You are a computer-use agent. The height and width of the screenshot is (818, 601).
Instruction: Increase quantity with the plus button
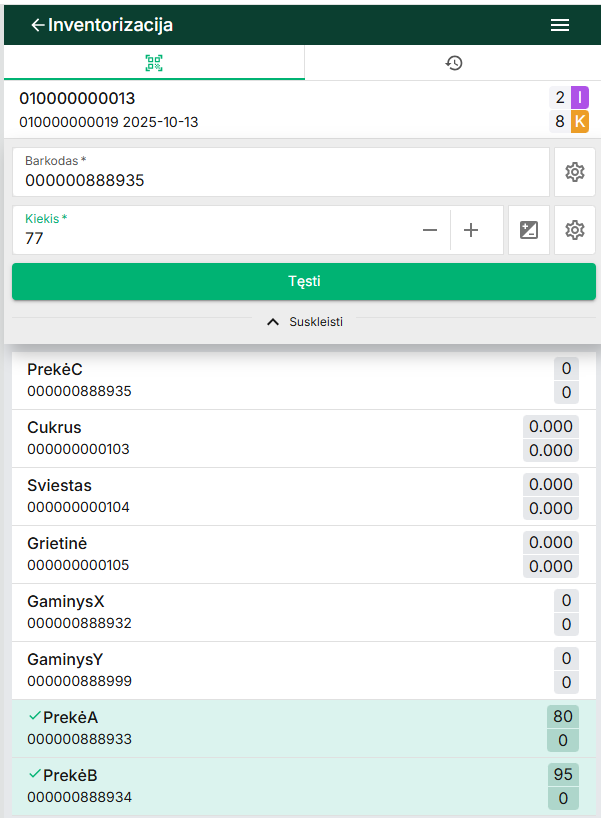pos(471,230)
